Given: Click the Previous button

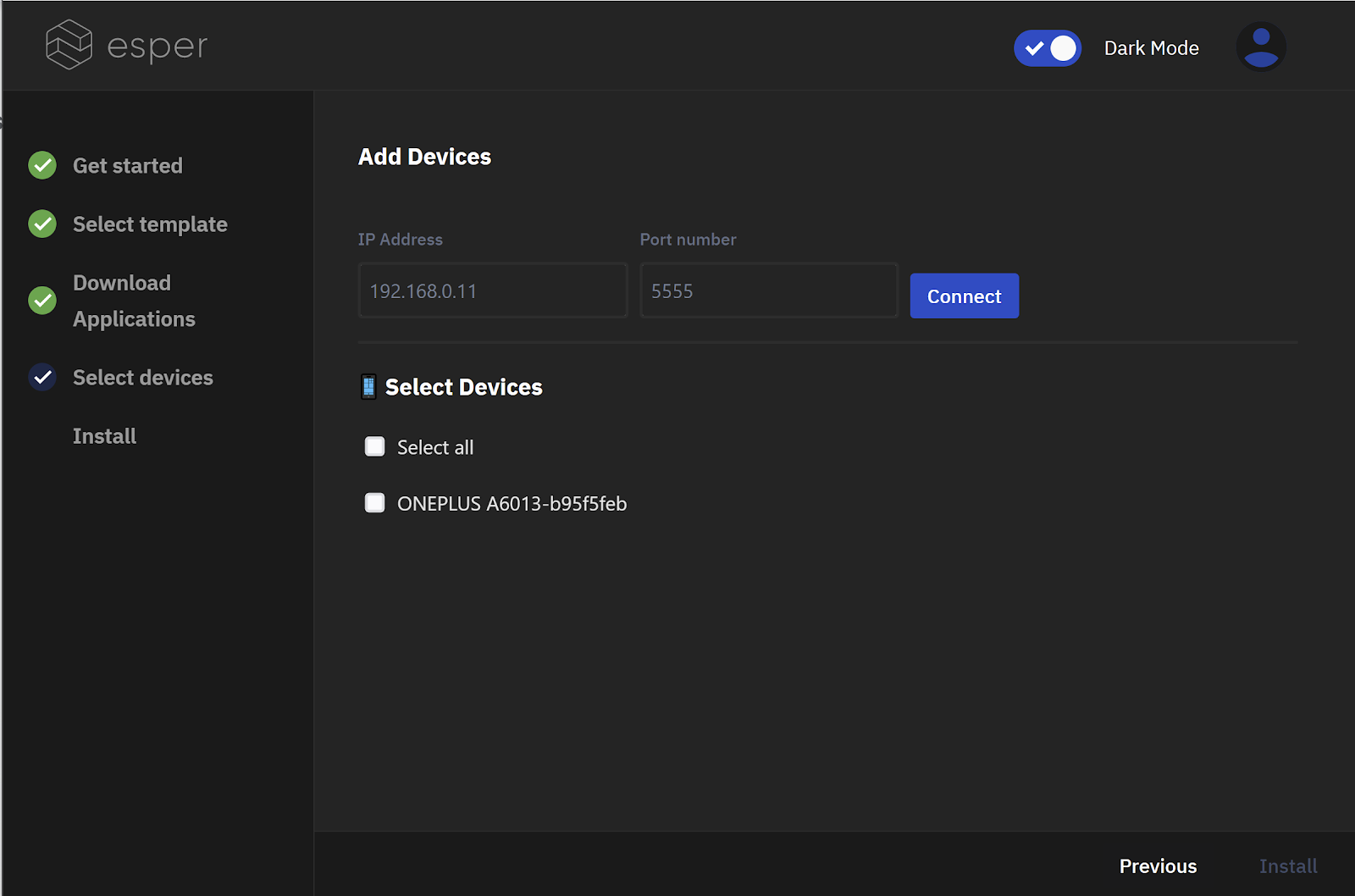Looking at the screenshot, I should 1158,866.
